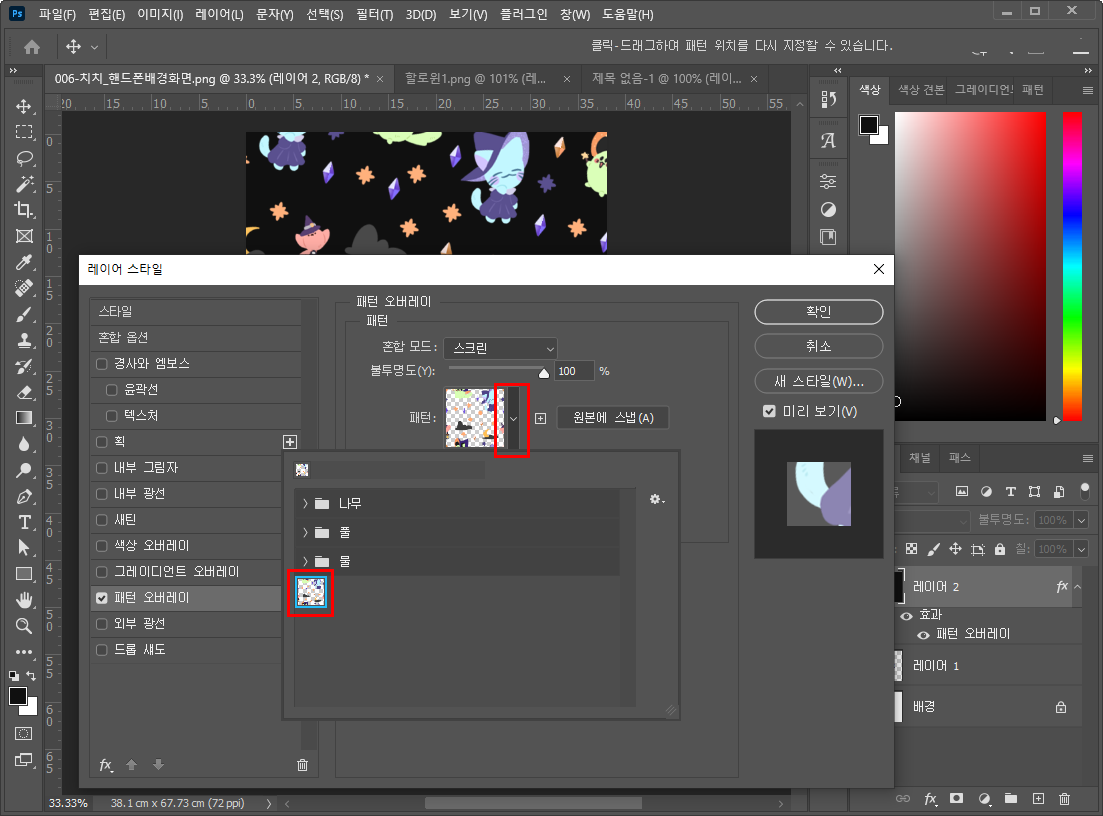Select 혼합 옵션 in styles list
This screenshot has width=1103, height=816.
click(x=196, y=338)
